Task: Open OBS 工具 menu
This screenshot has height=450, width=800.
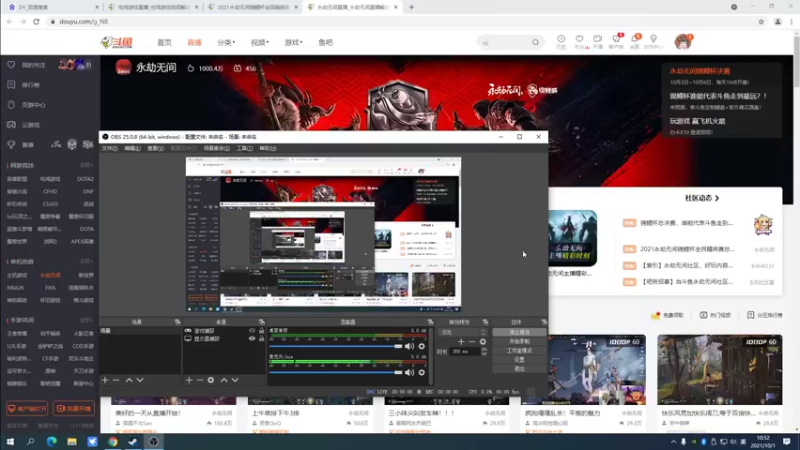Action: pos(244,148)
